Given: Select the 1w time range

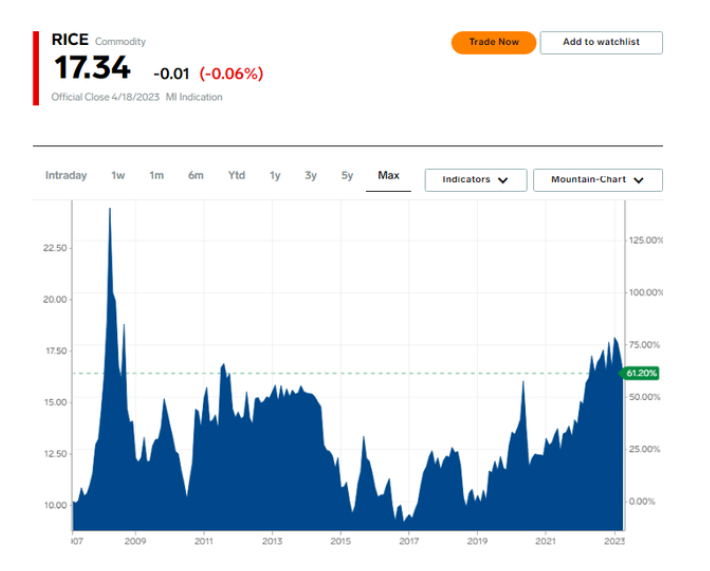Looking at the screenshot, I should click(x=118, y=176).
